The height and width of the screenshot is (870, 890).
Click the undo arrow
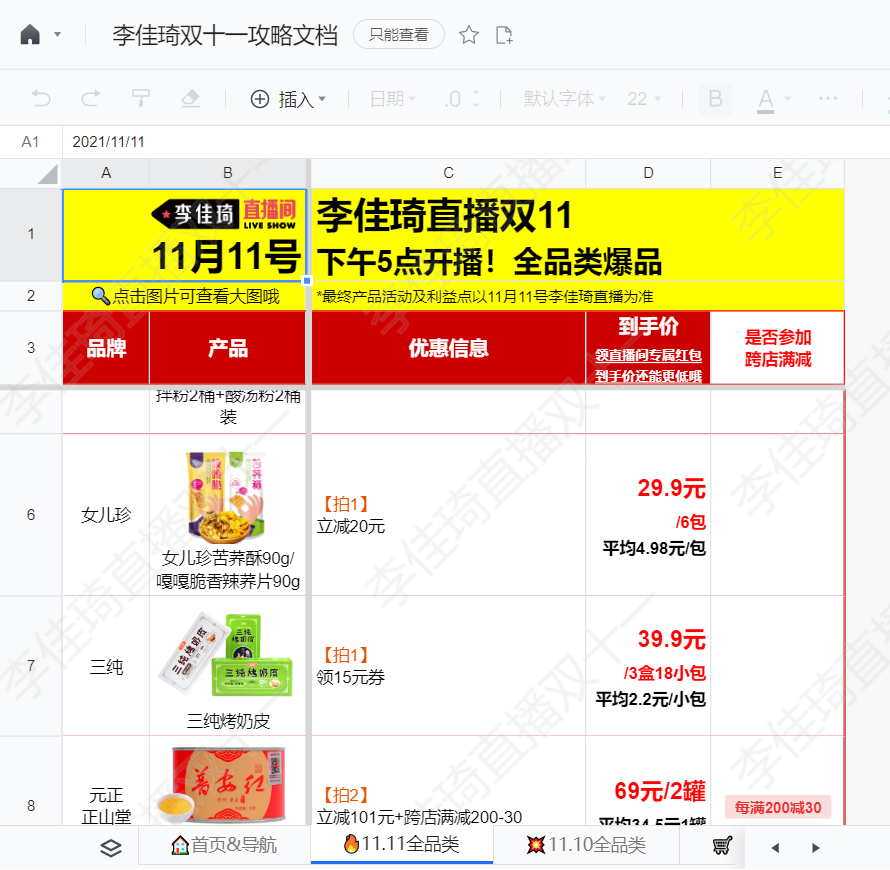(41, 99)
